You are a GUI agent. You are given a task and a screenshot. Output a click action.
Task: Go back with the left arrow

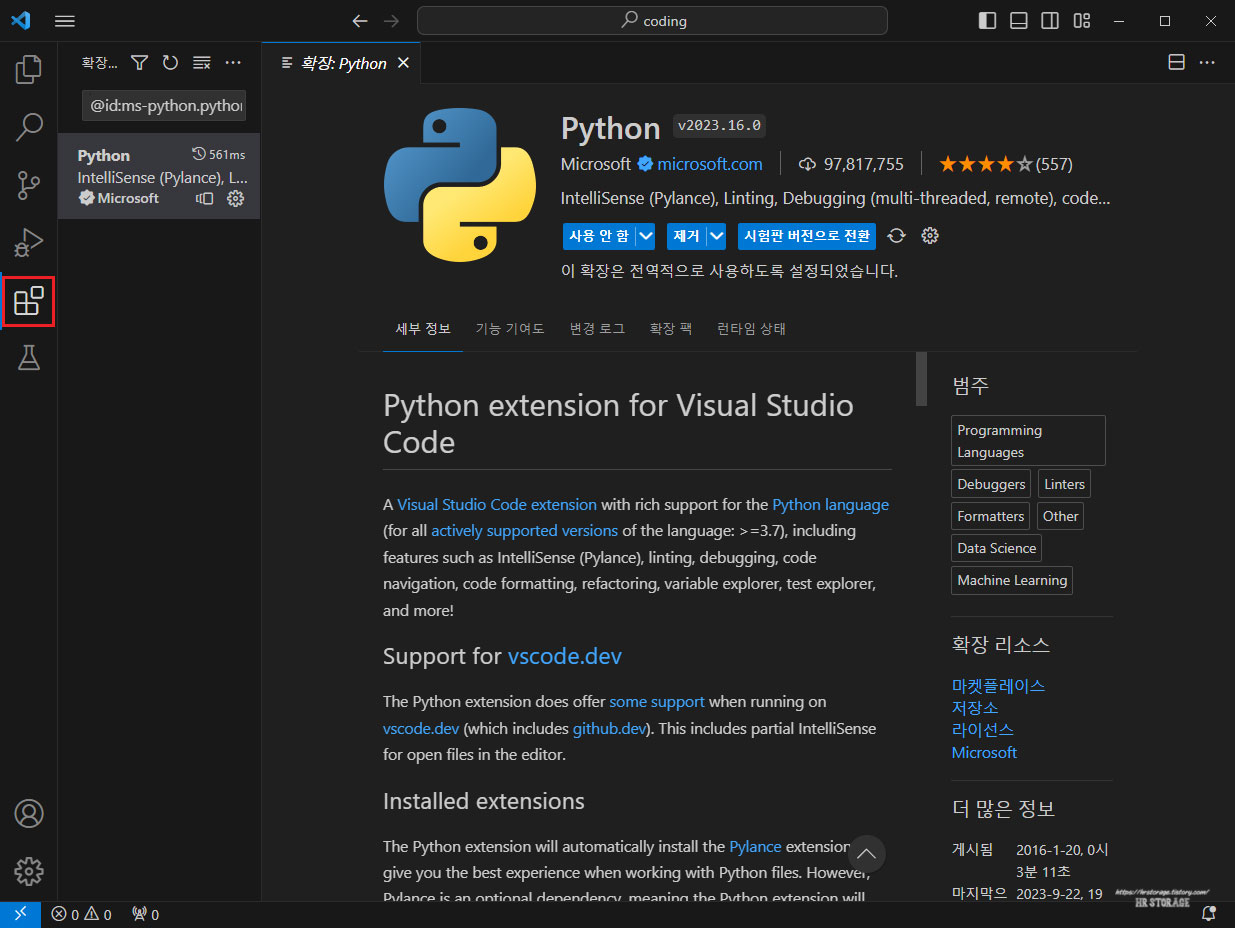(x=360, y=21)
